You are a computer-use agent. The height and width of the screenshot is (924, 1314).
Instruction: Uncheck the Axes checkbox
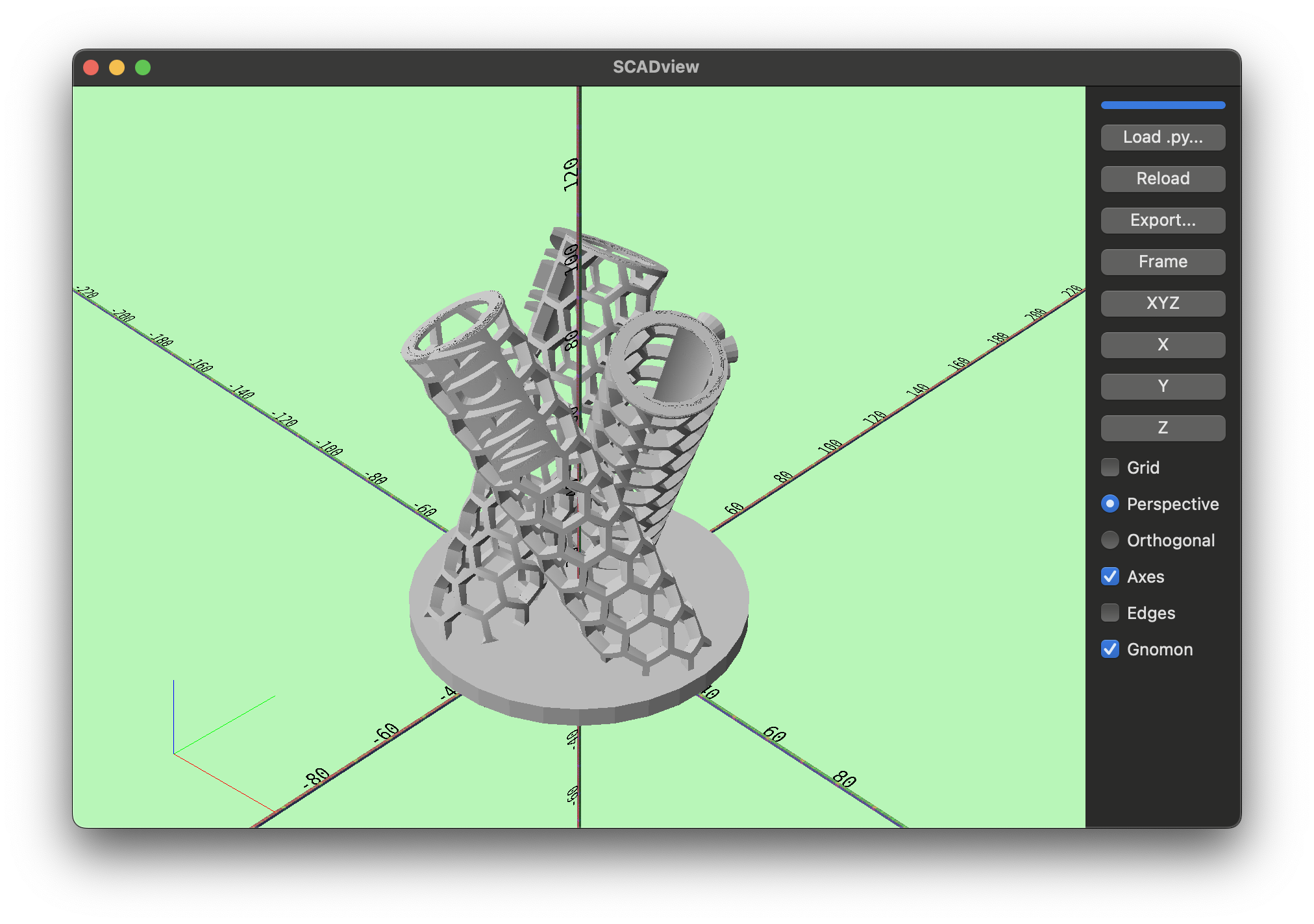(1110, 577)
